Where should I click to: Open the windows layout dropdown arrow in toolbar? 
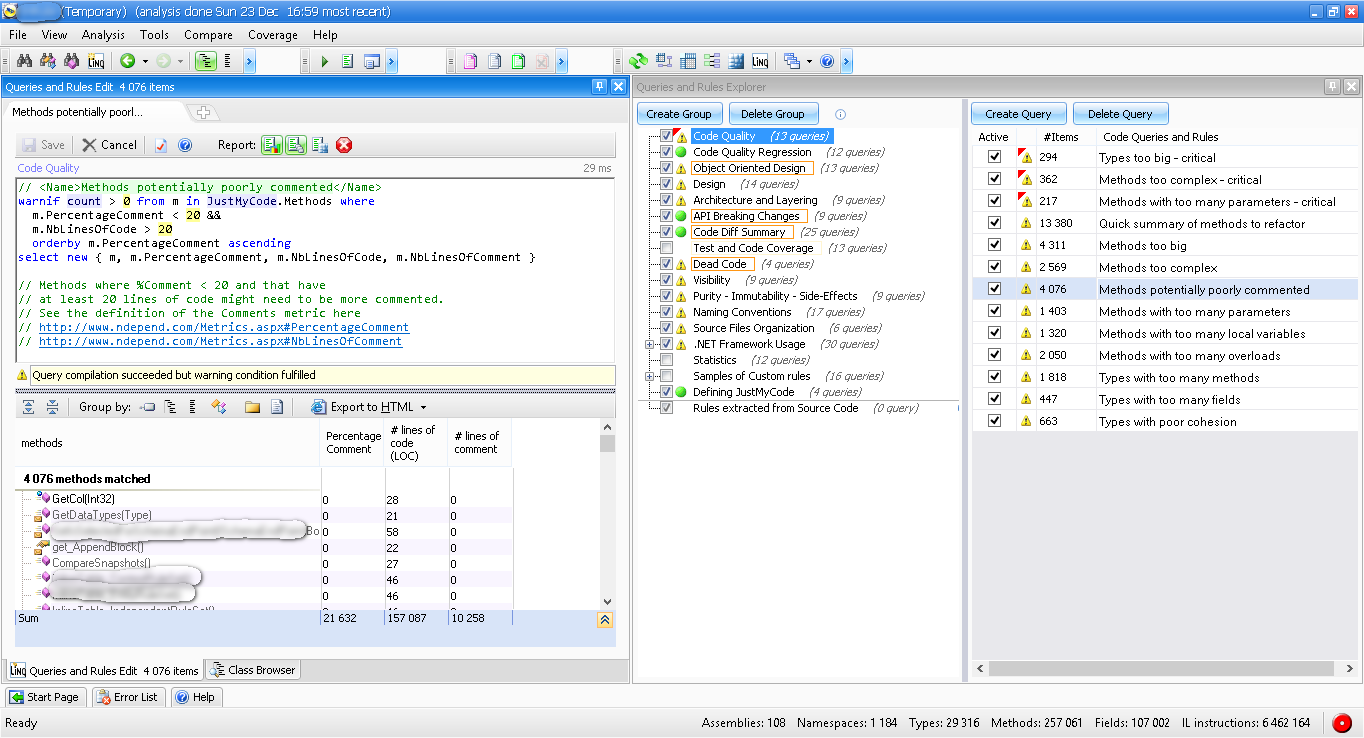(809, 62)
